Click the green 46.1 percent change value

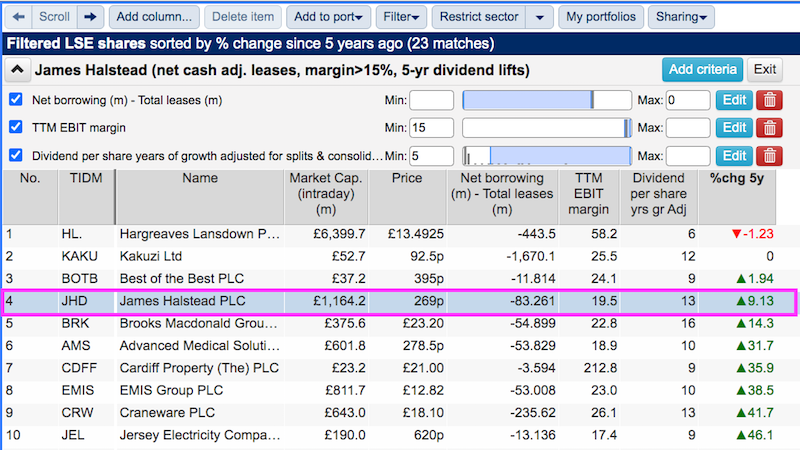tap(755, 435)
